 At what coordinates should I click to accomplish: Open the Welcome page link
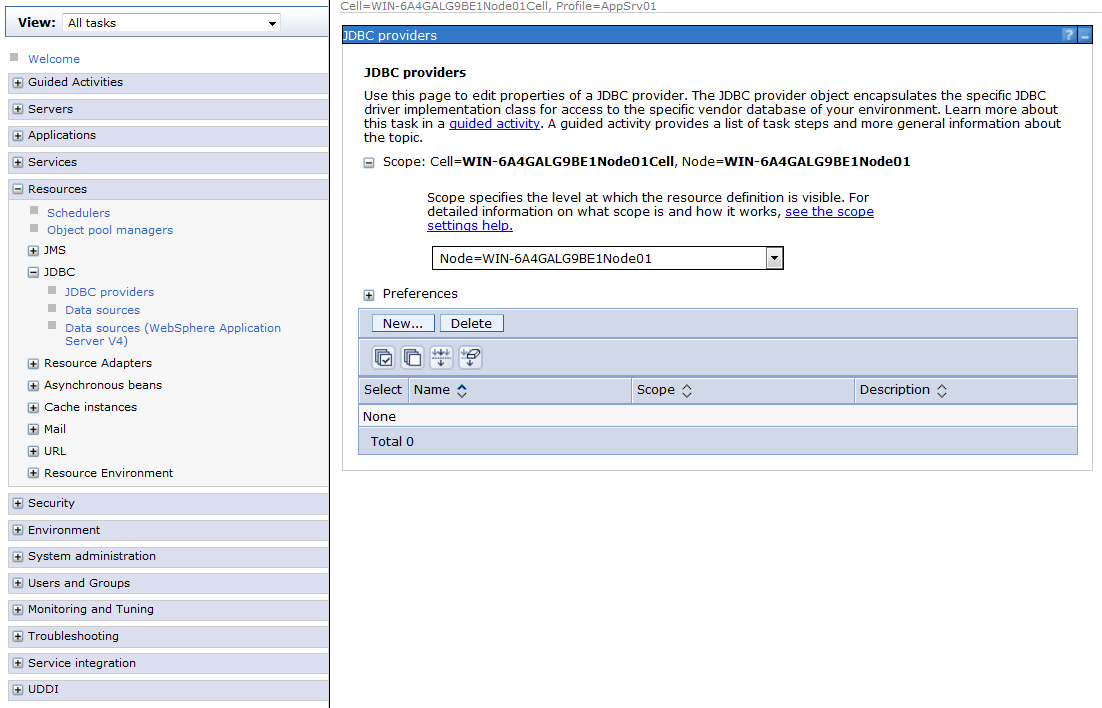click(54, 59)
